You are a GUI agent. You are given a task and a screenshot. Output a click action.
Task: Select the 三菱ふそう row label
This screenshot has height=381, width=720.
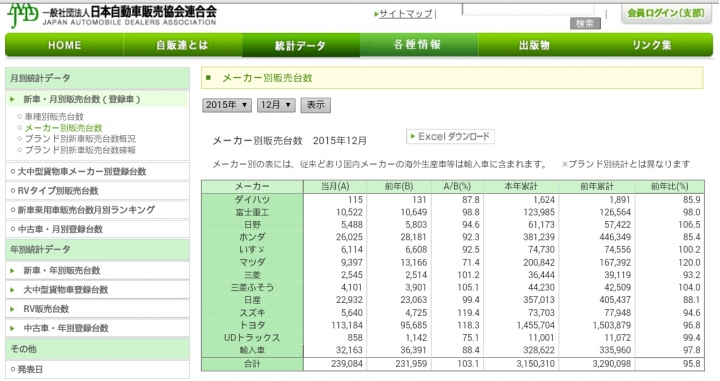(252, 287)
